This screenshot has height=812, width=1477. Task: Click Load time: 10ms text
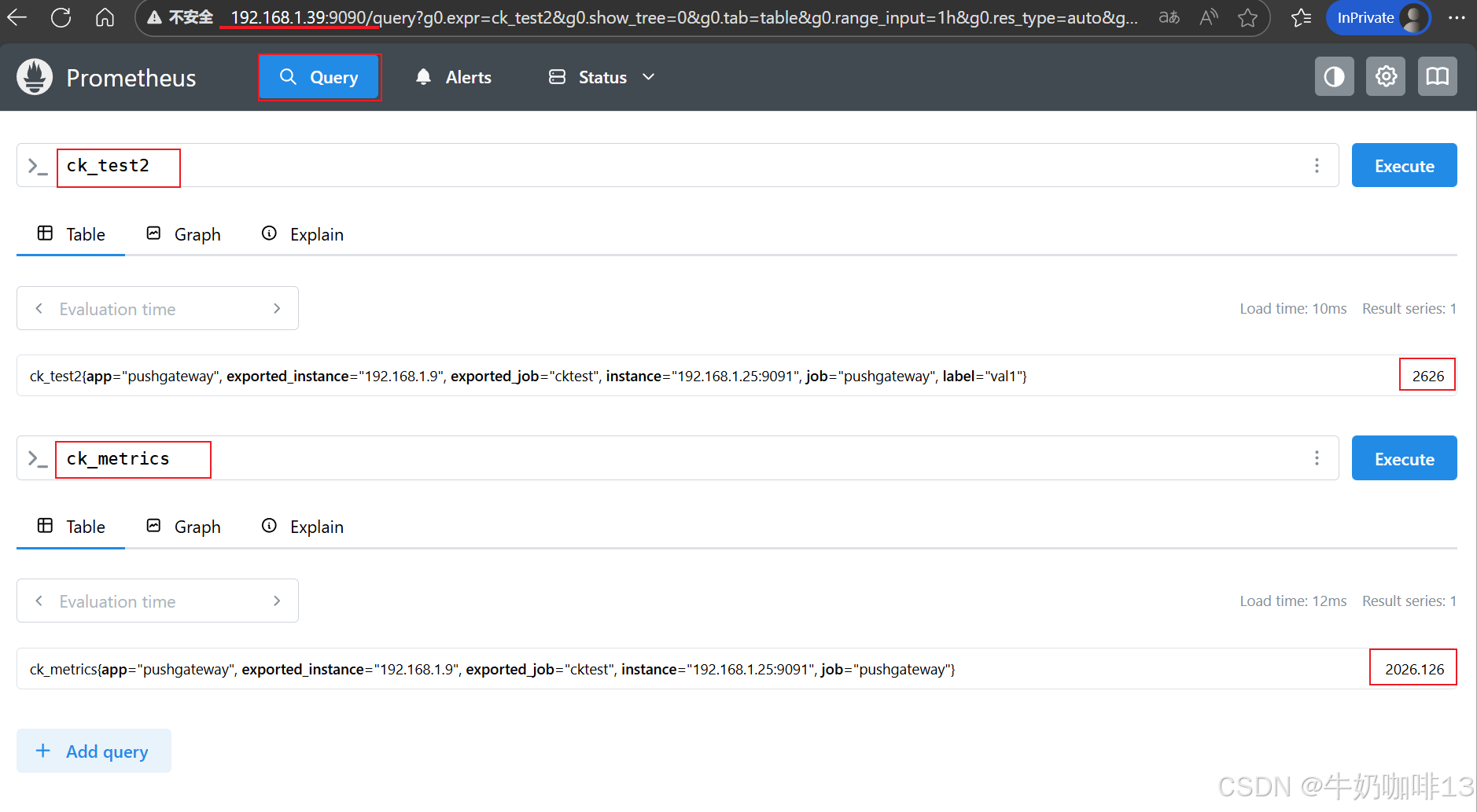[x=1293, y=309]
